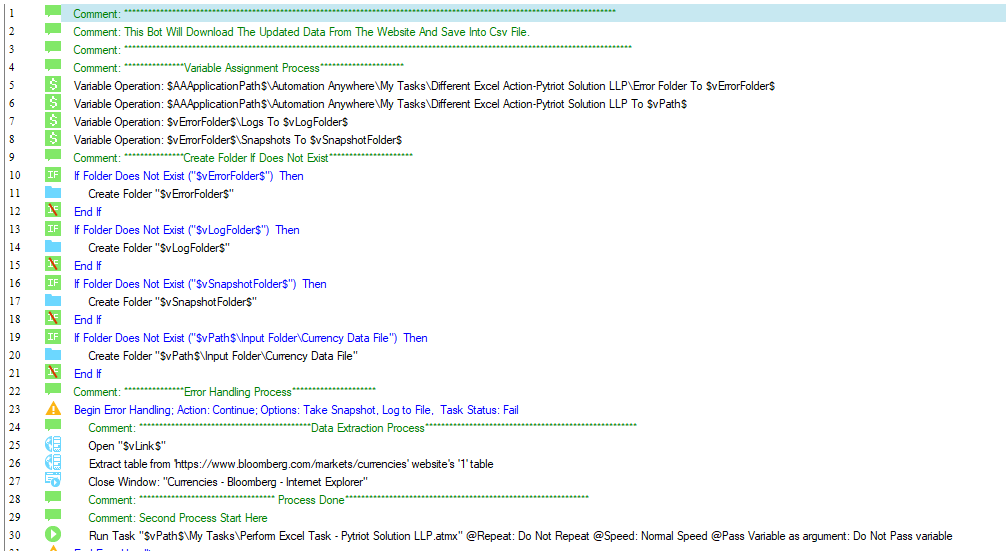Select variable operation assigning to $vPath$
The image size is (1006, 551).
(x=380, y=104)
